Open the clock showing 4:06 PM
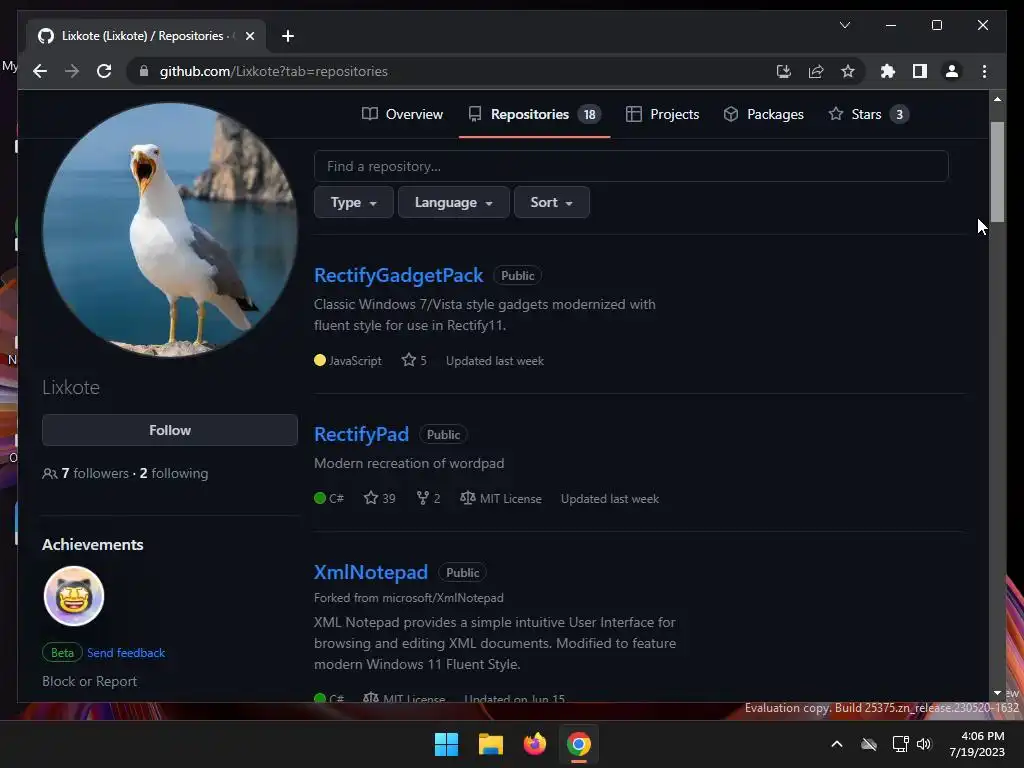 coord(977,744)
